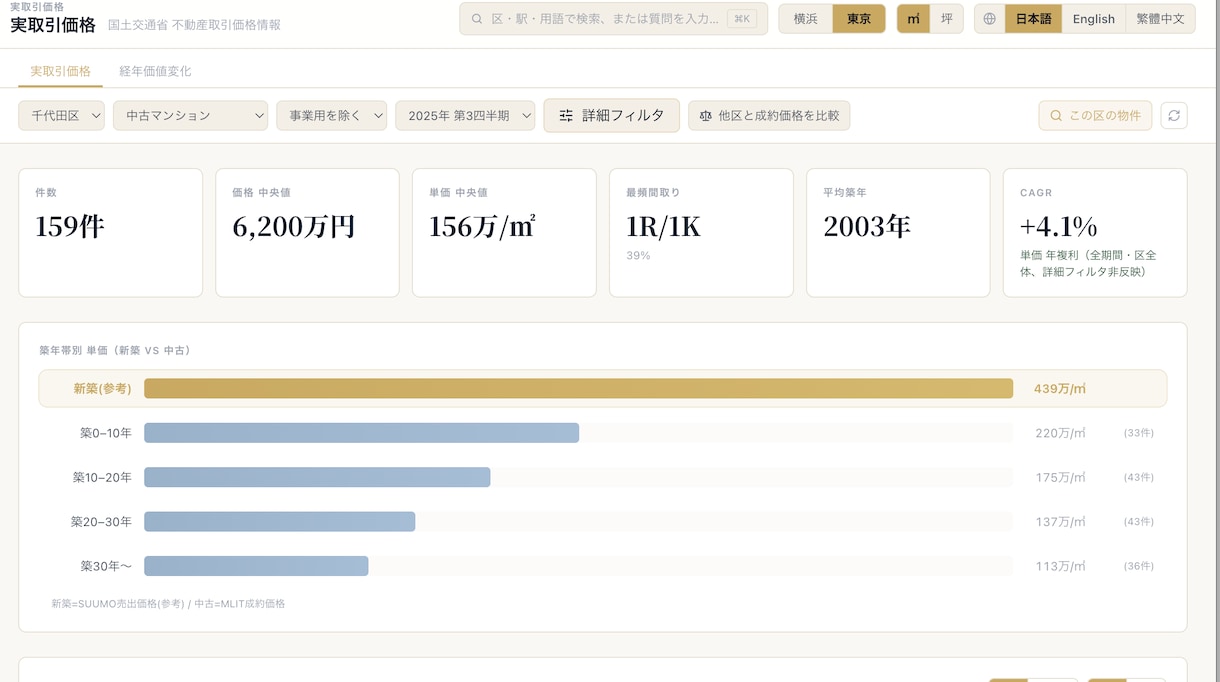Click the 159件 count value
1220x682 pixels.
click(x=70, y=227)
